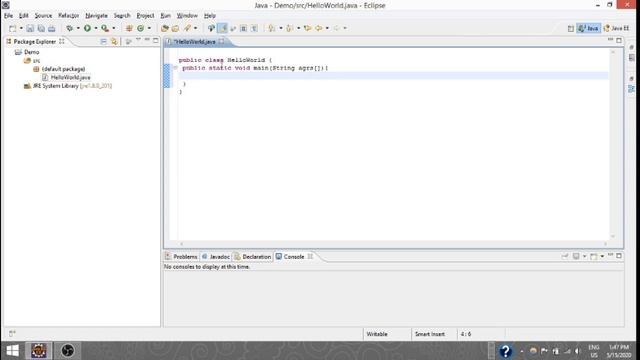Click the New Java Package icon

point(129,28)
